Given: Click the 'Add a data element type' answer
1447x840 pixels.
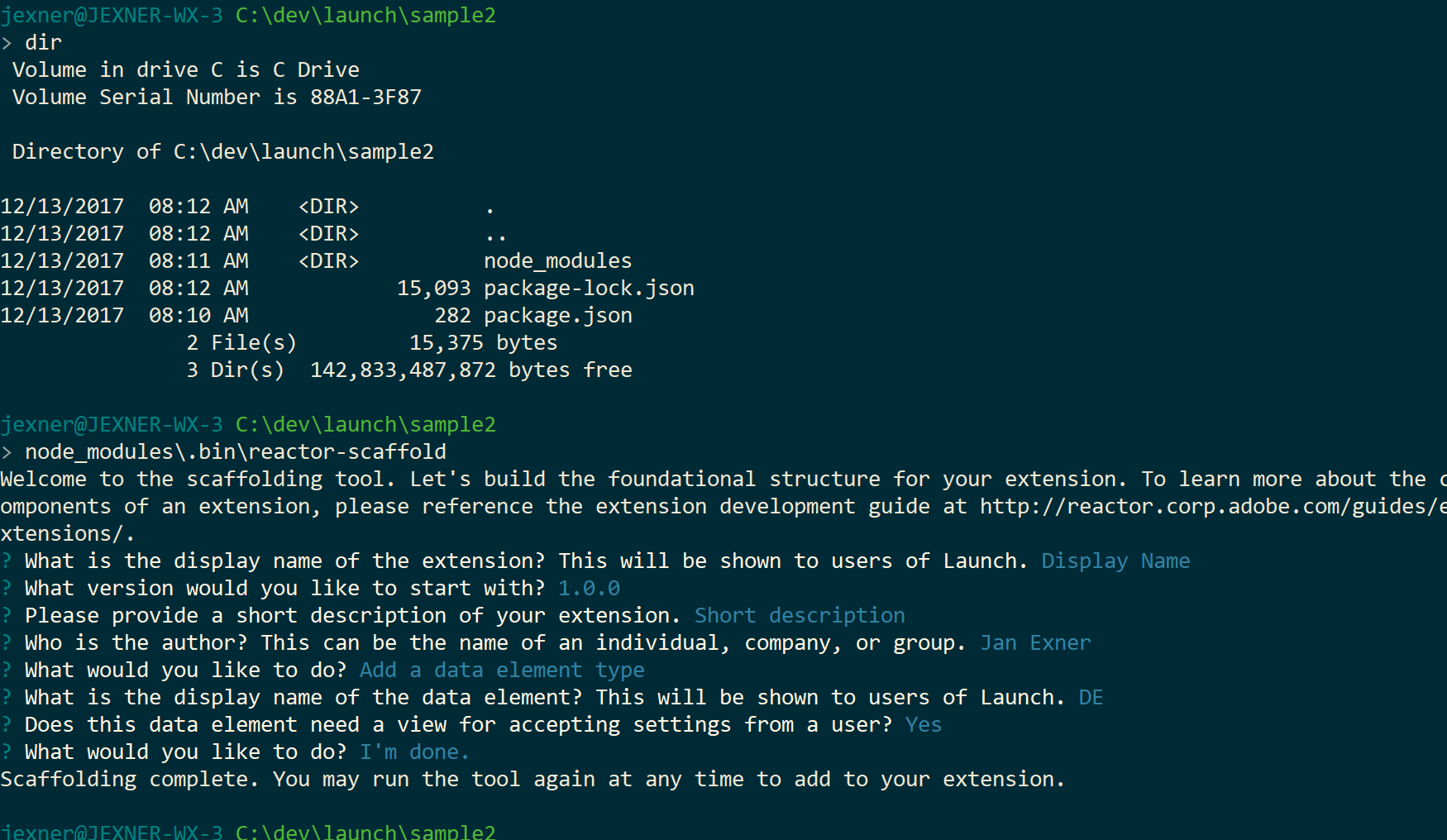Looking at the screenshot, I should pyautogui.click(x=502, y=670).
